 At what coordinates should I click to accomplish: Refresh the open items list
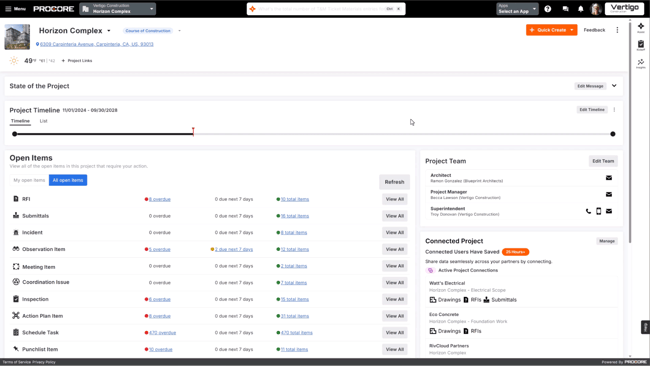[x=394, y=182]
